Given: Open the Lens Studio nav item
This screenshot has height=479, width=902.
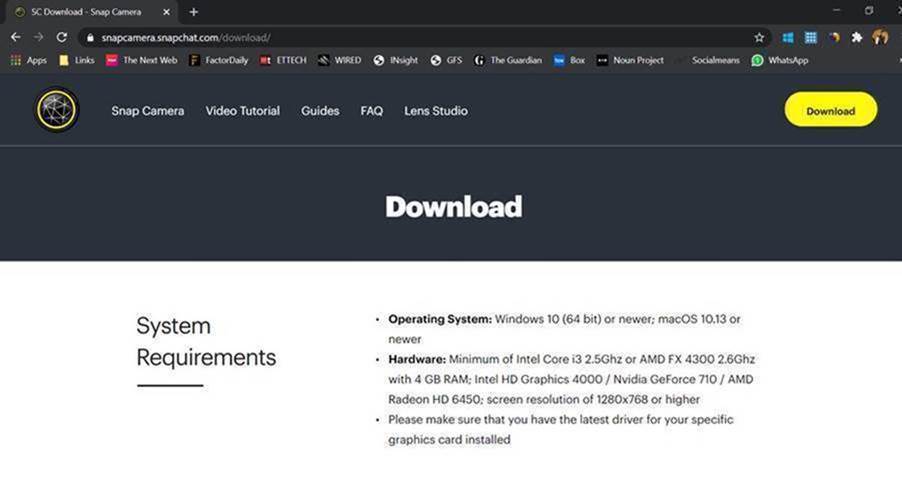Looking at the screenshot, I should click(436, 111).
